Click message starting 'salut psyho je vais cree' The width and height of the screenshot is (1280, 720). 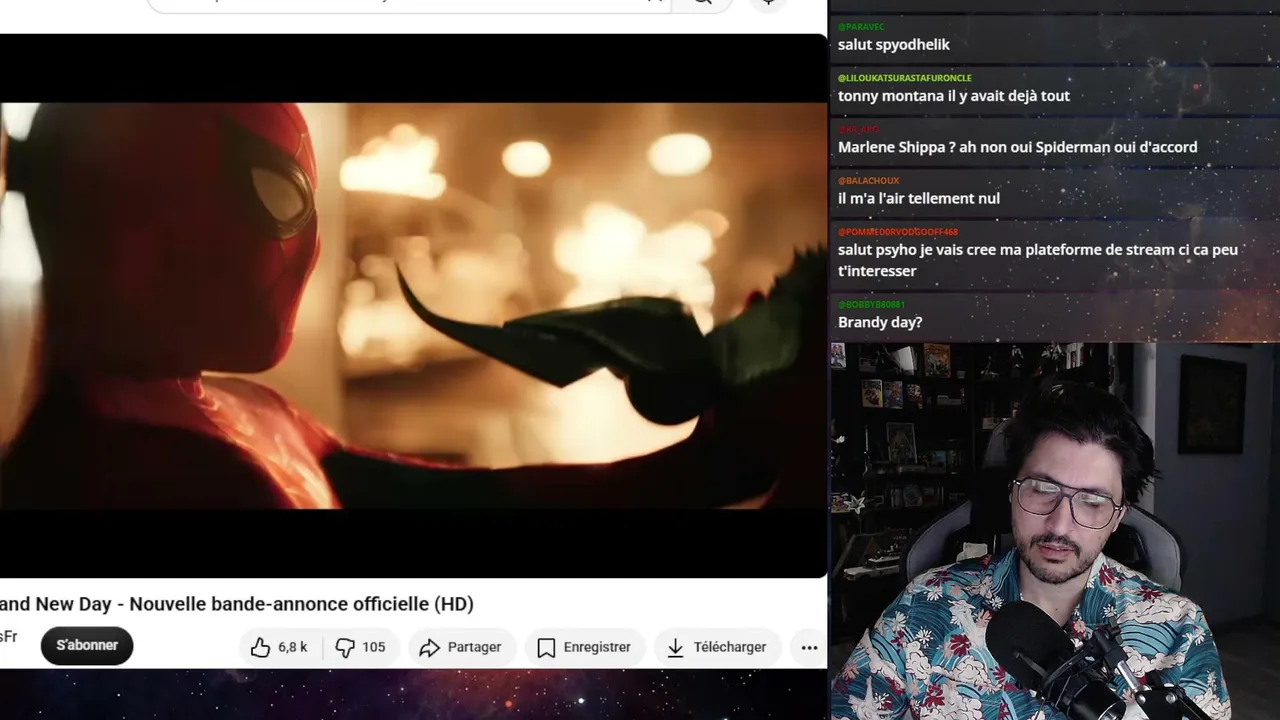(x=1038, y=260)
